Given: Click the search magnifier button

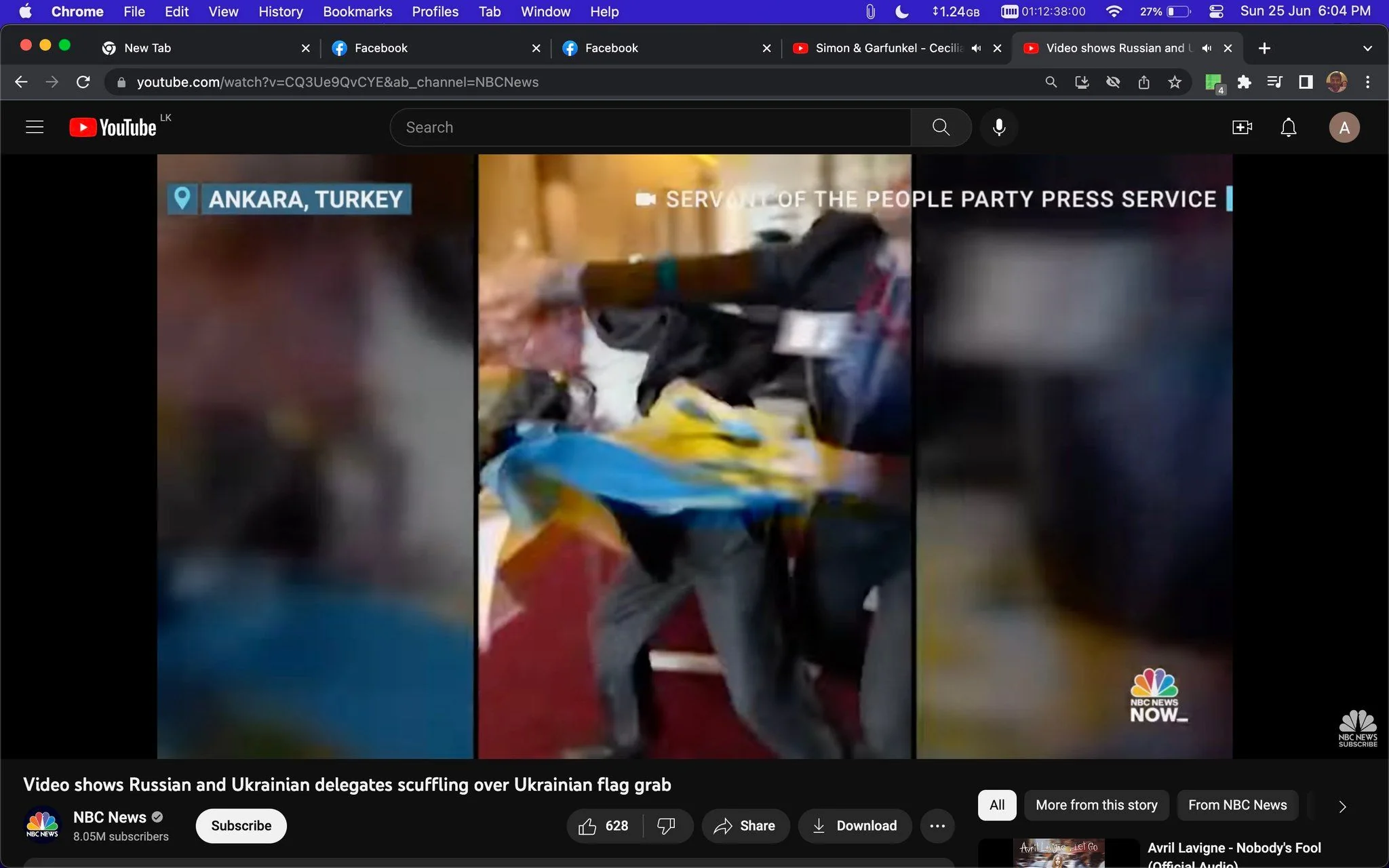Looking at the screenshot, I should pos(941,127).
